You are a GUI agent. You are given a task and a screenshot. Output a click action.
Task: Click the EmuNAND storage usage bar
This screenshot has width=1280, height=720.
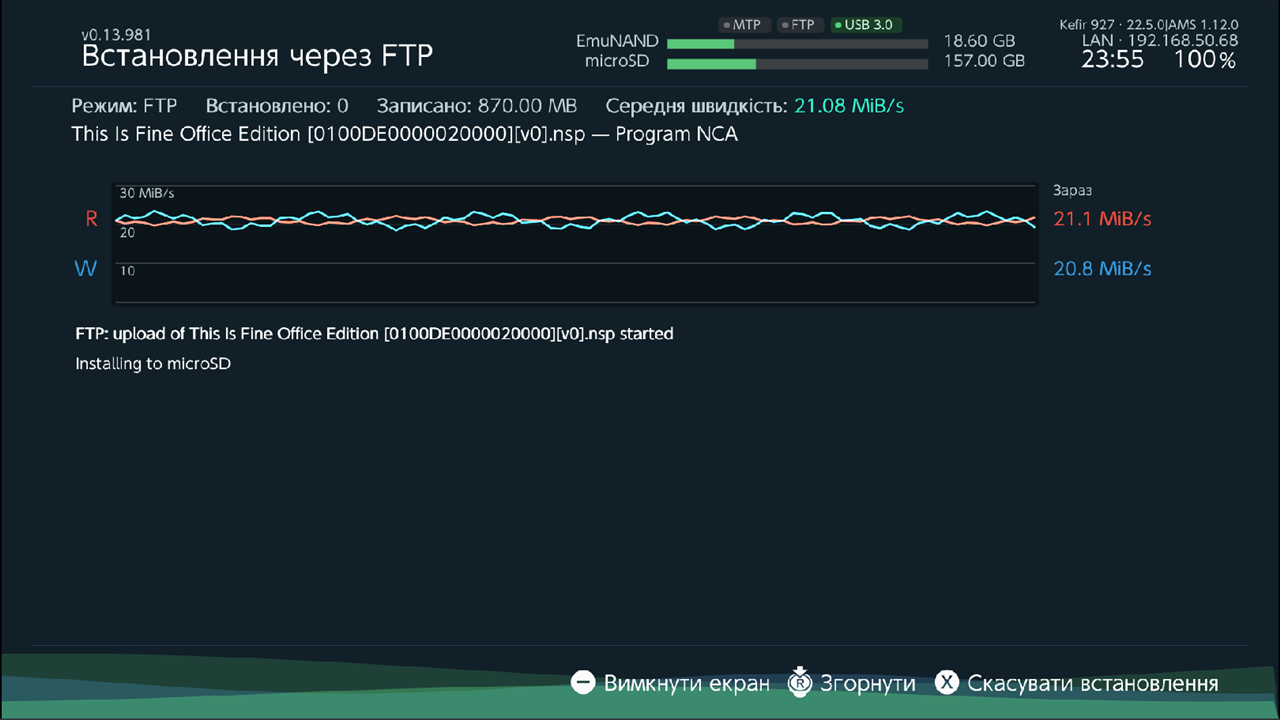click(797, 44)
